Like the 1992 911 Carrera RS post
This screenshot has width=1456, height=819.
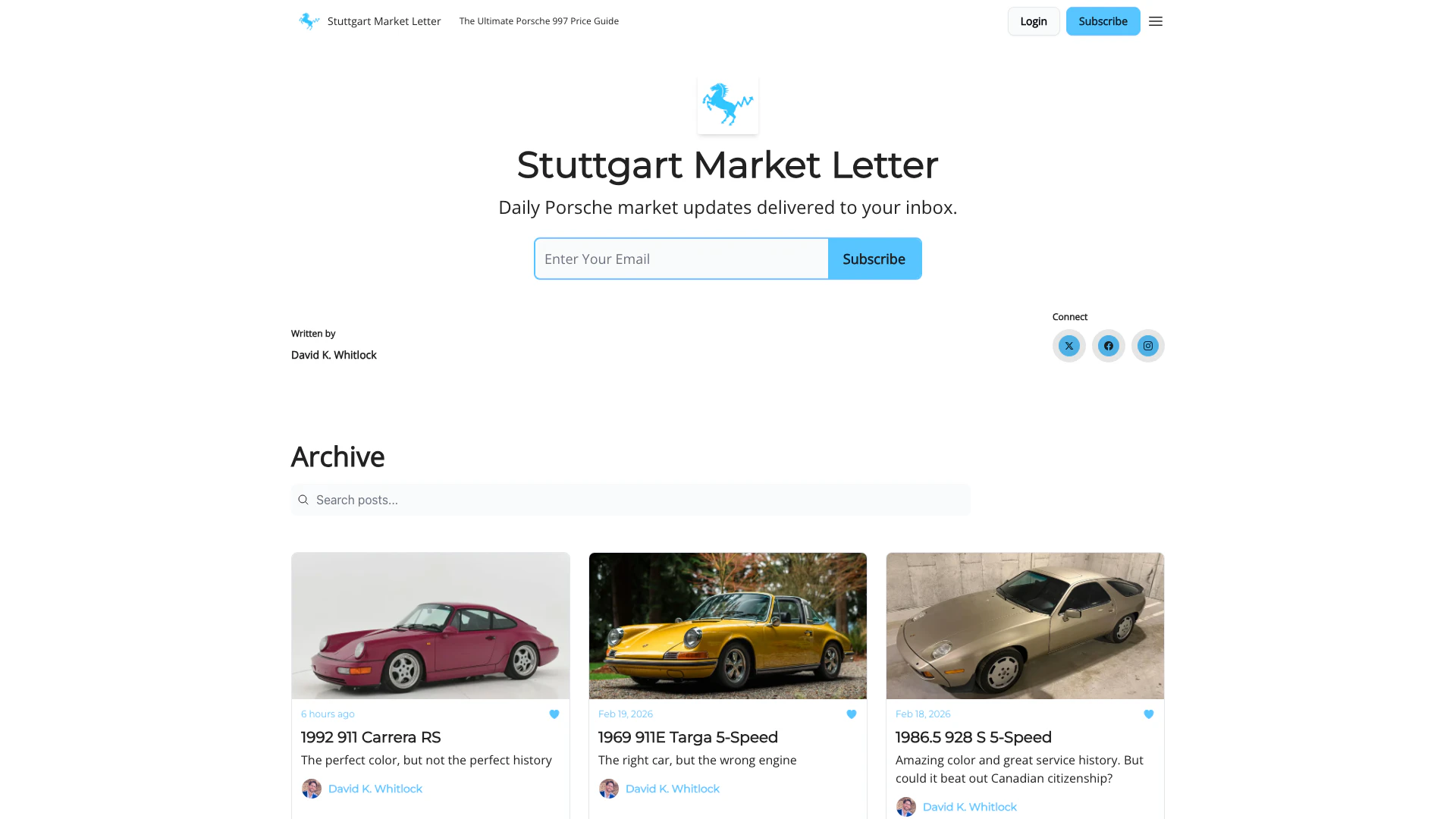[x=554, y=714]
